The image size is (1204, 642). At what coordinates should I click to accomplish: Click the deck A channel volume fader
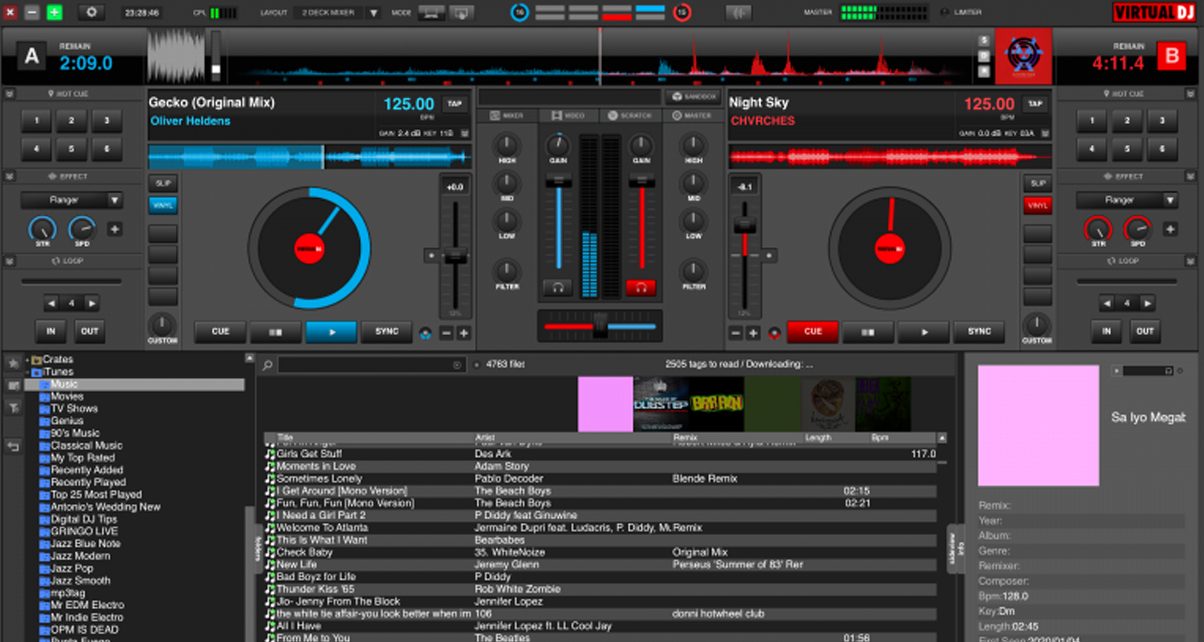[558, 180]
